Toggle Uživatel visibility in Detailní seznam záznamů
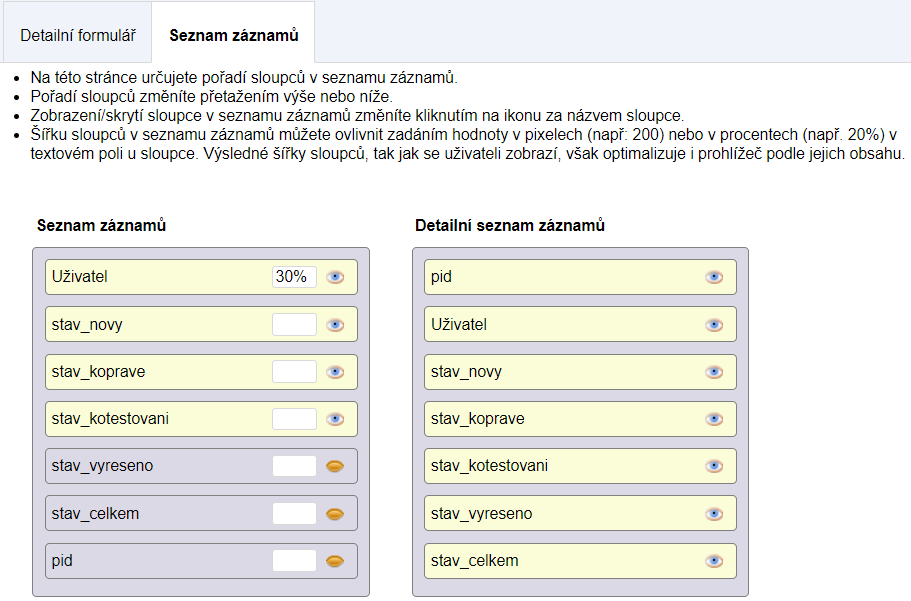The width and height of the screenshot is (911, 601). tap(714, 325)
